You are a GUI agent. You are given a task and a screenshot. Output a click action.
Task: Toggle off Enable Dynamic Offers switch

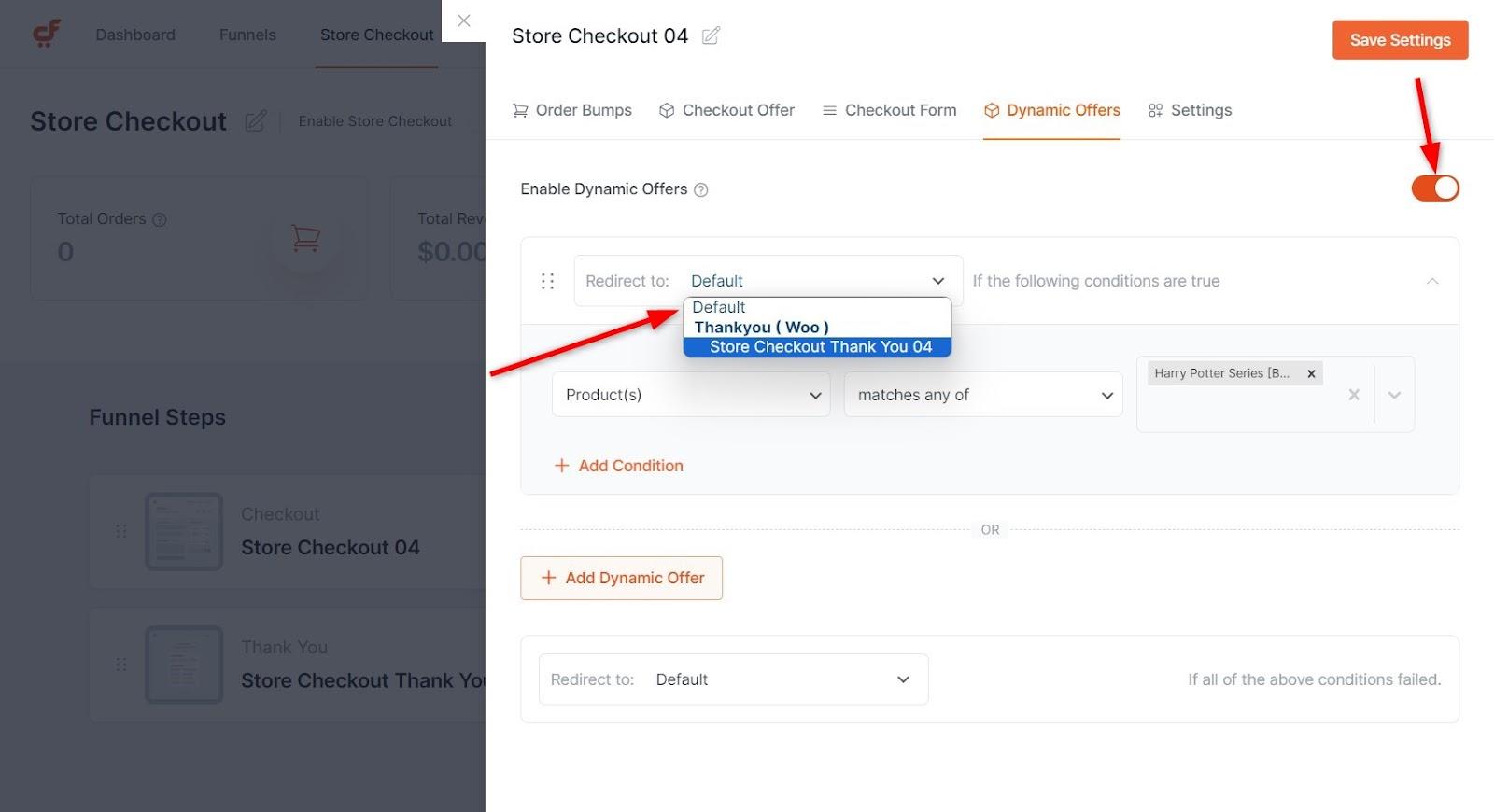pos(1435,189)
